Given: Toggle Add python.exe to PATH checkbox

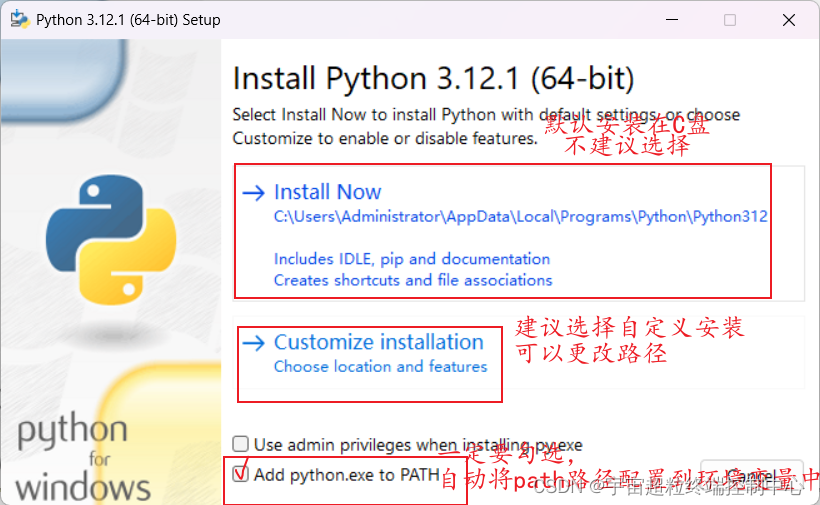Looking at the screenshot, I should coord(240,474).
